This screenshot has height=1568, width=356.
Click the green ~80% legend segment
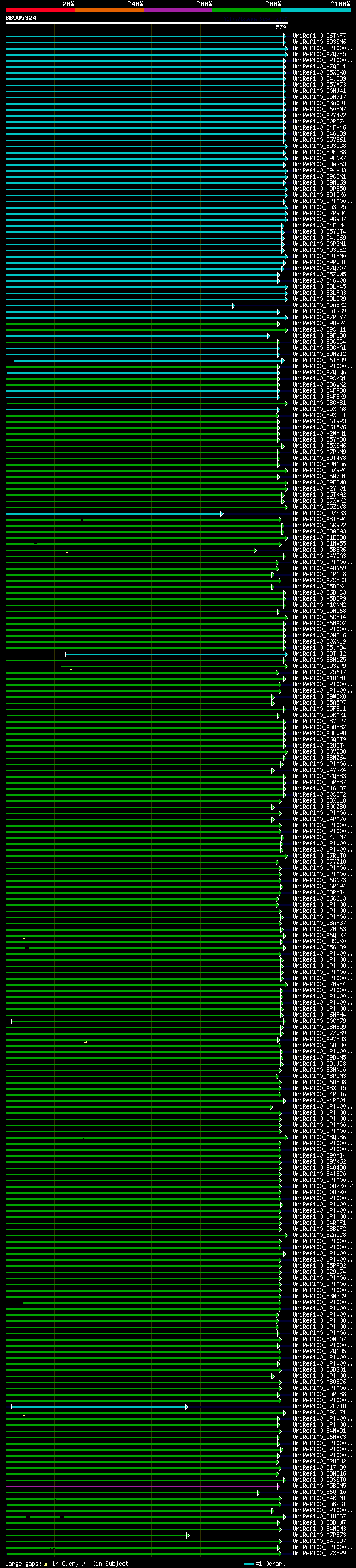tap(247, 10)
